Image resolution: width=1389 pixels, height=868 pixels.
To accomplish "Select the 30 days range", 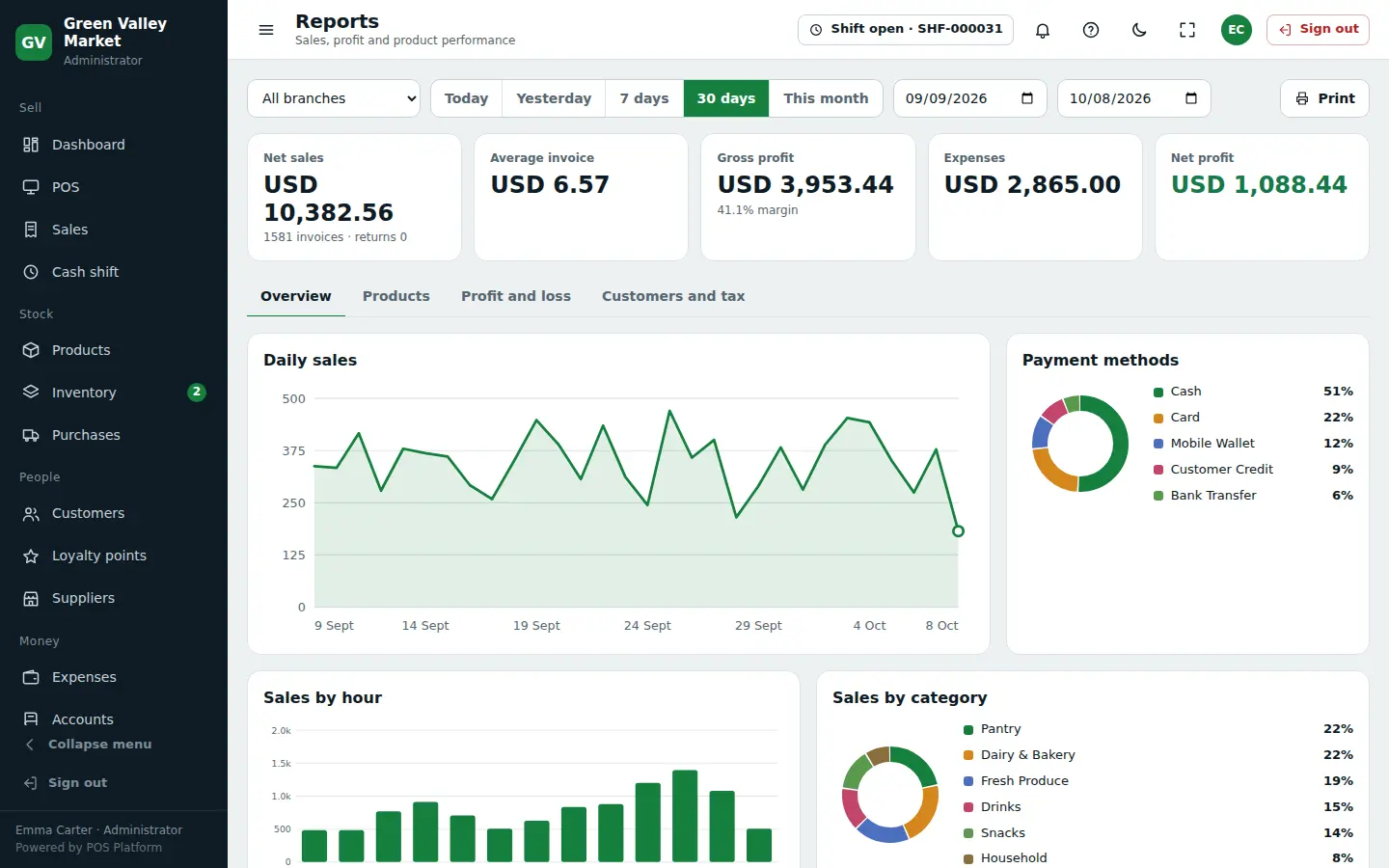I will click(726, 98).
